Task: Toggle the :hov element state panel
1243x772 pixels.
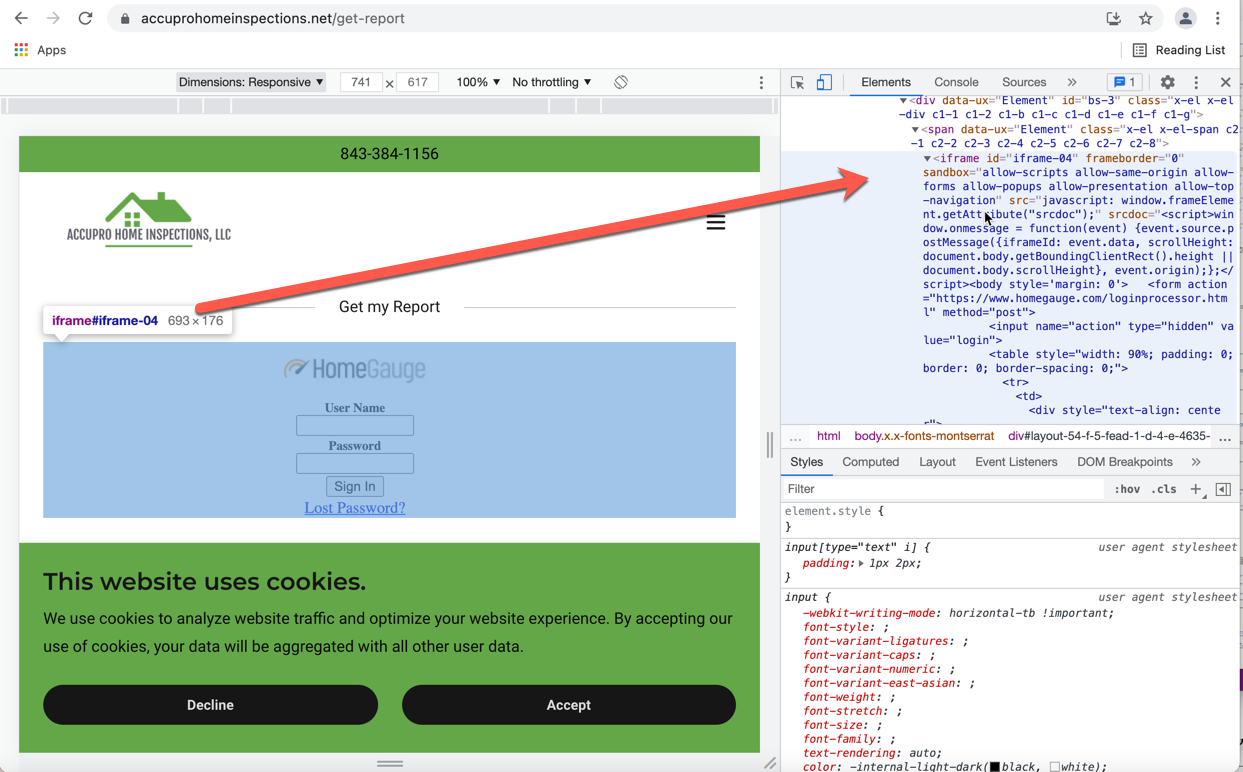Action: point(1127,489)
